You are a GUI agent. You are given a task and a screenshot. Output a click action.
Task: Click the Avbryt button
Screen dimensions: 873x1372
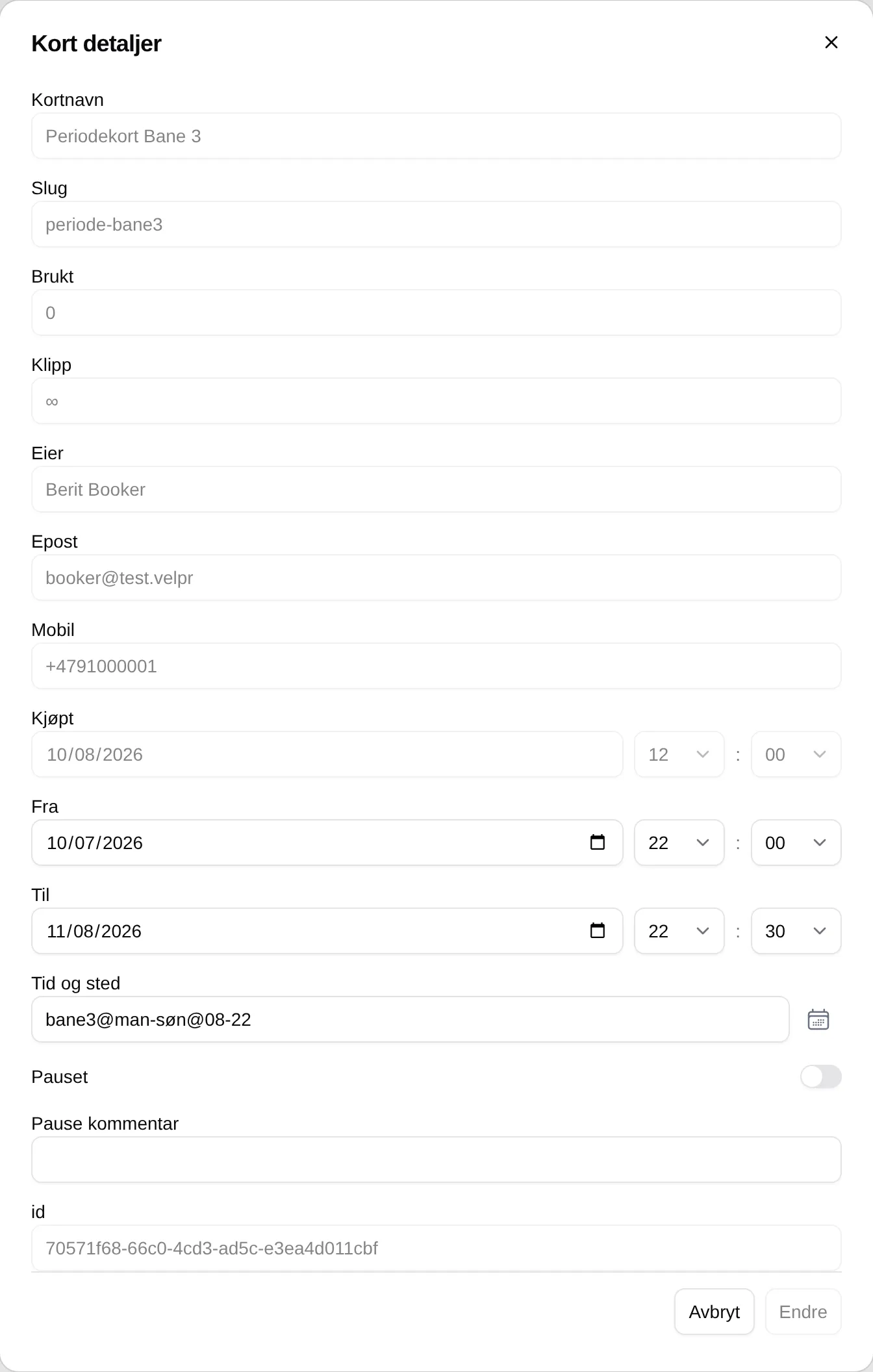714,1312
